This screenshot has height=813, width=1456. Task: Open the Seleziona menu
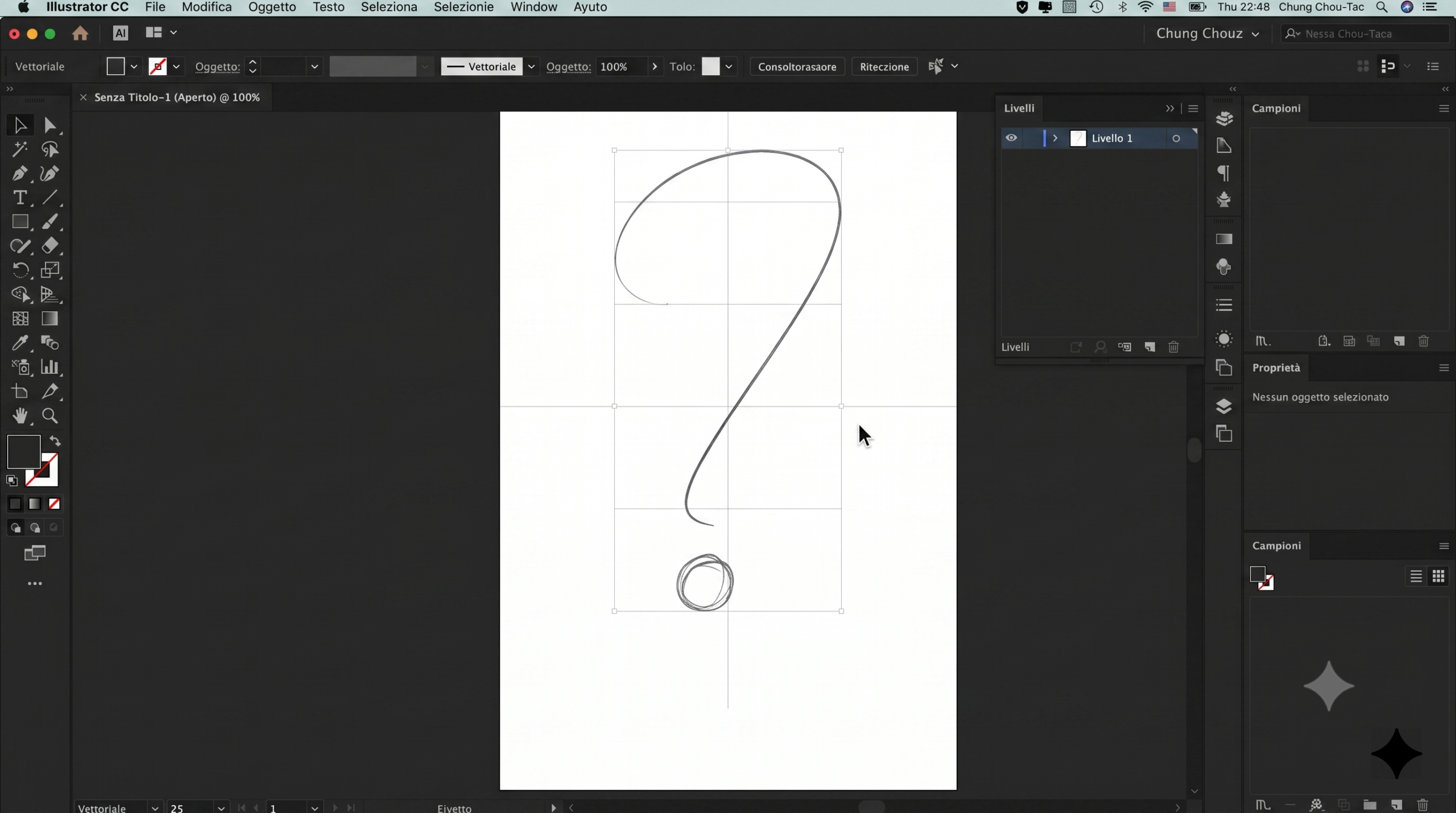tap(389, 7)
